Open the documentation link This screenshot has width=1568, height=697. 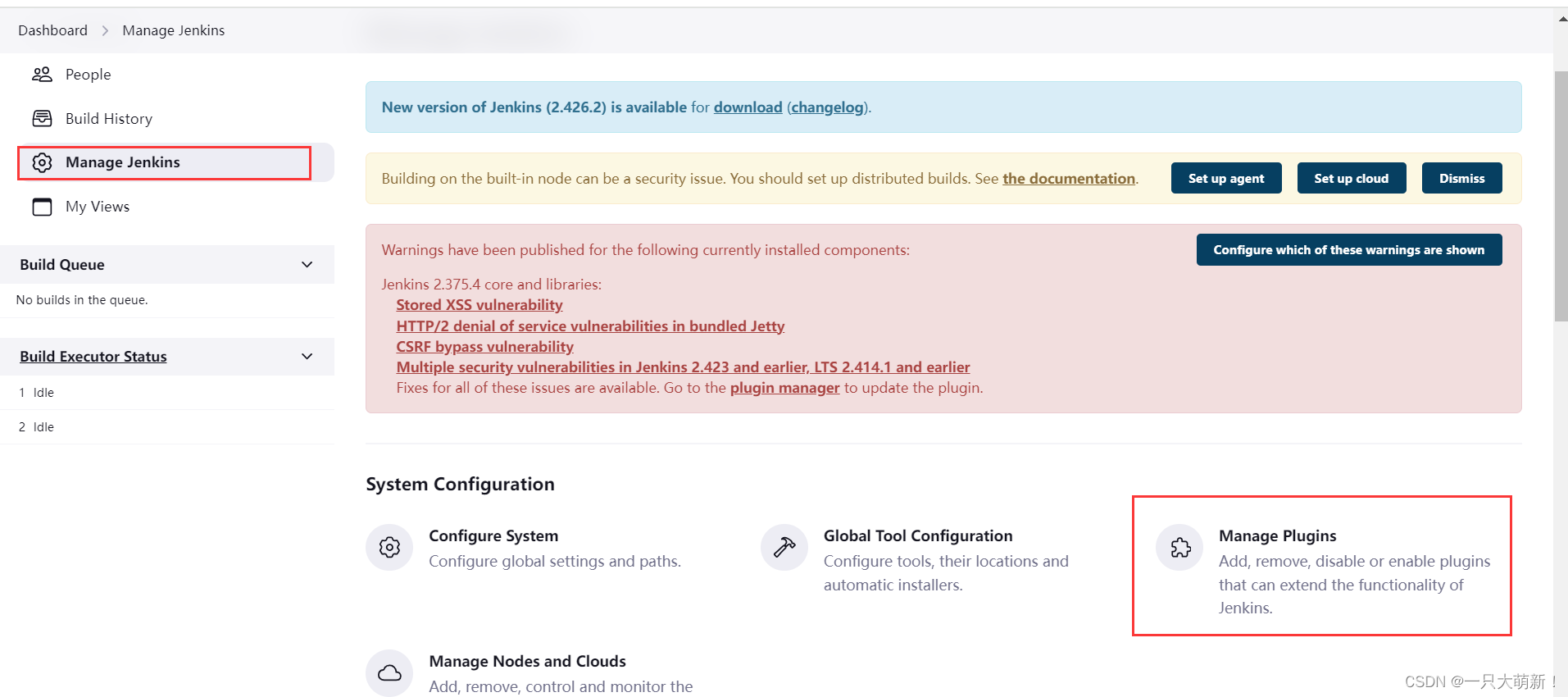click(1069, 179)
